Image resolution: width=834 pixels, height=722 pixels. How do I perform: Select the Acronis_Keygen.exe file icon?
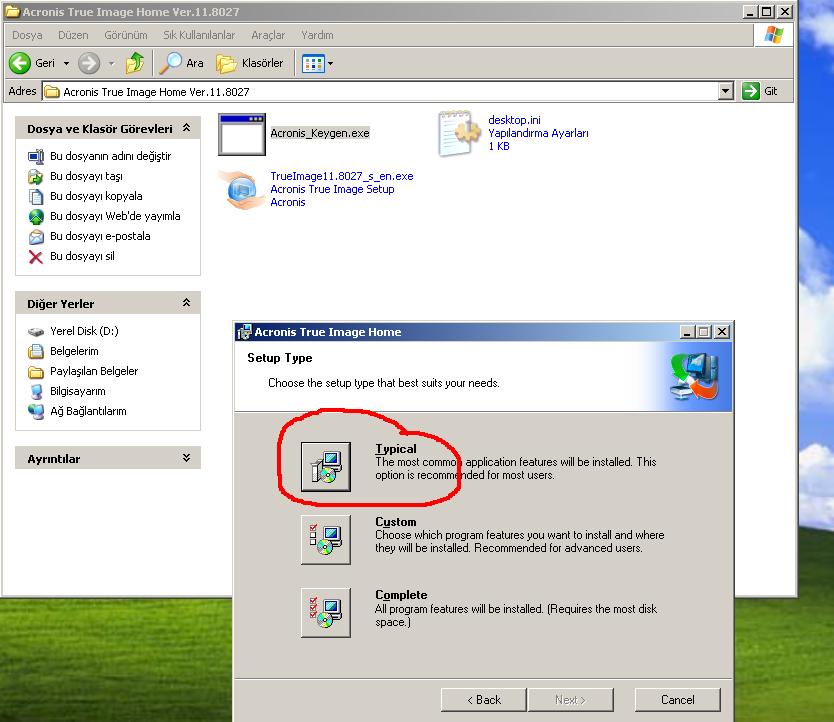[x=241, y=135]
